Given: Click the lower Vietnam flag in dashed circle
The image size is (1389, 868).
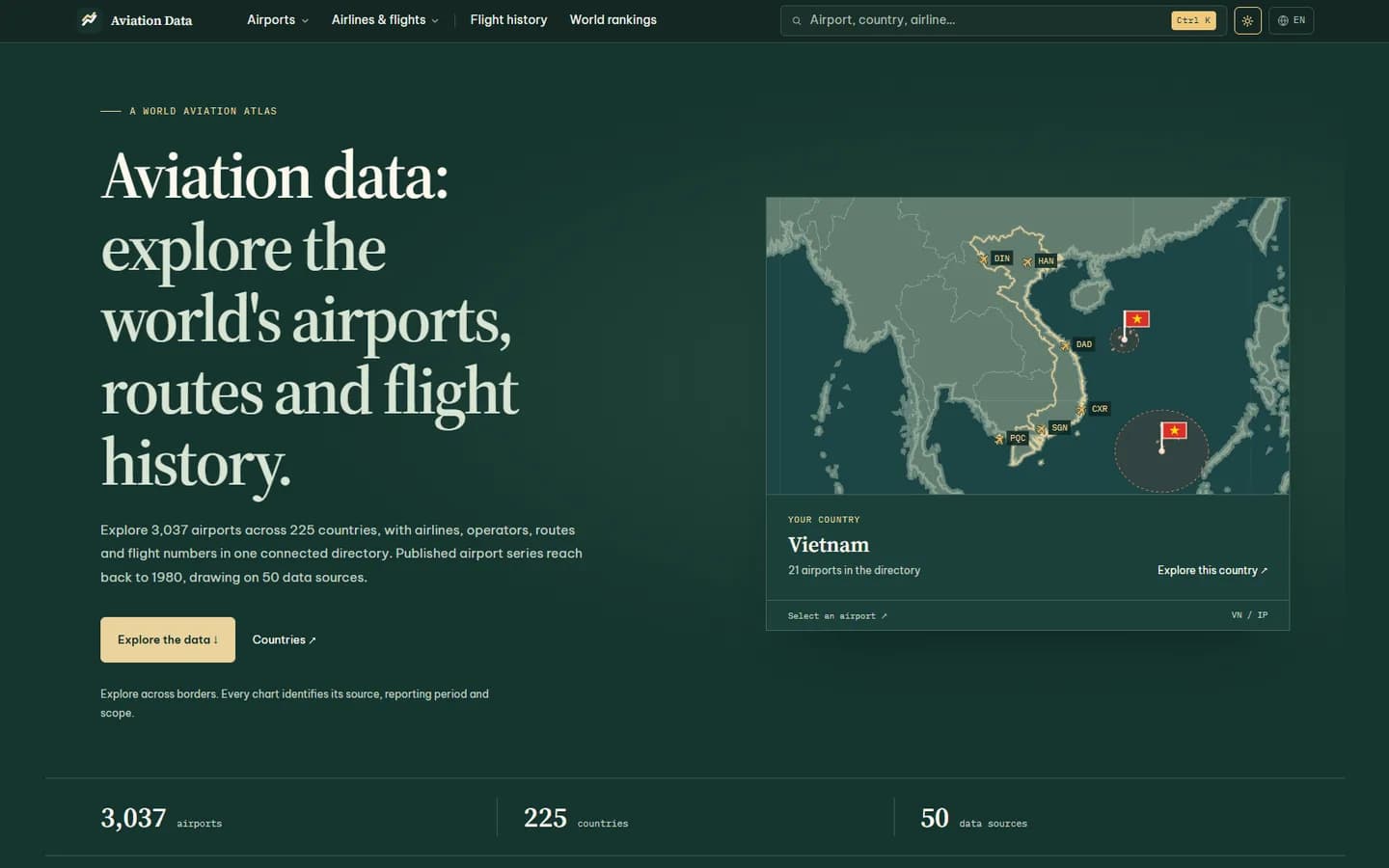Looking at the screenshot, I should [1173, 430].
